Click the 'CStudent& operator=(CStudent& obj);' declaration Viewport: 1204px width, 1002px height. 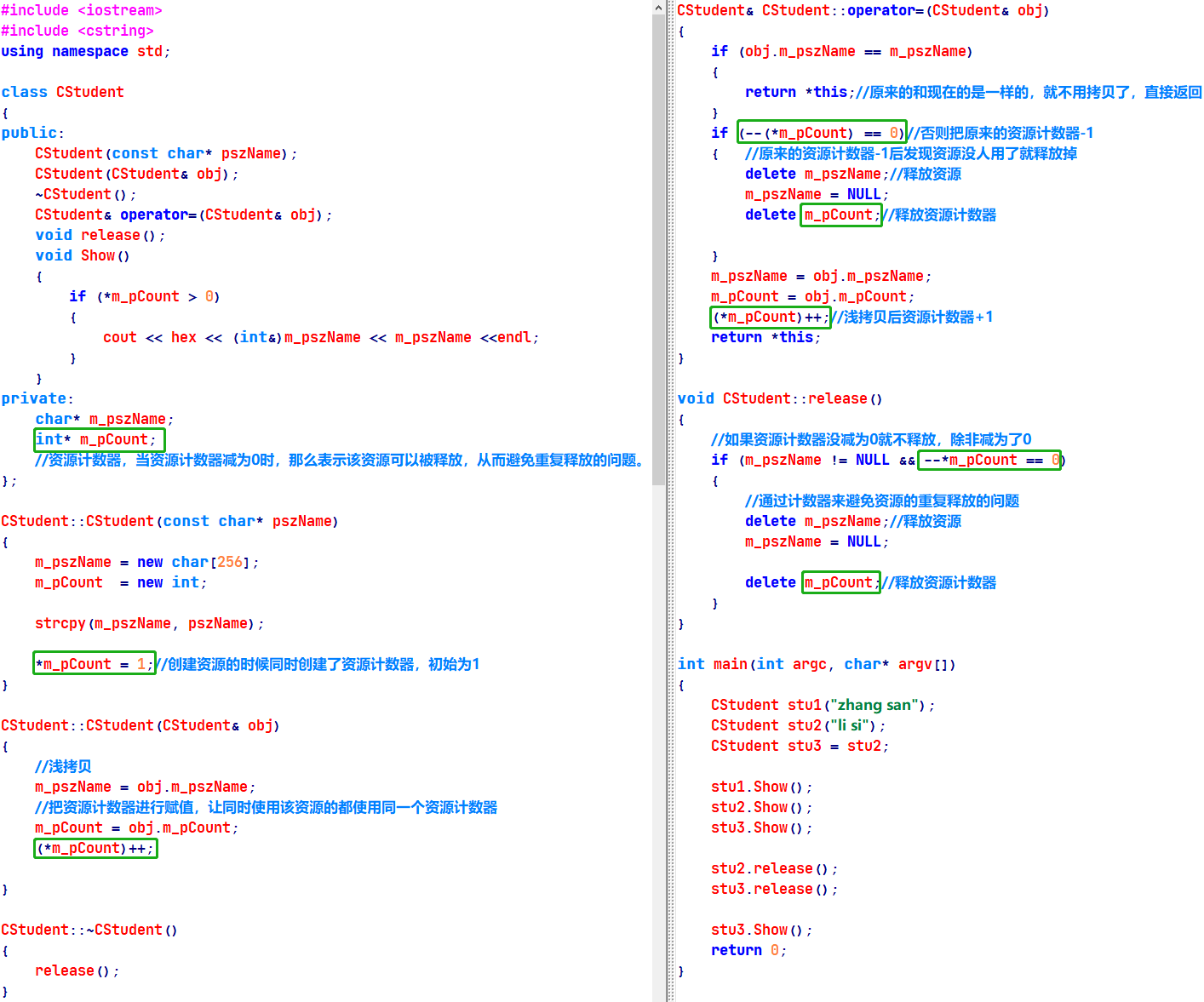point(183,215)
